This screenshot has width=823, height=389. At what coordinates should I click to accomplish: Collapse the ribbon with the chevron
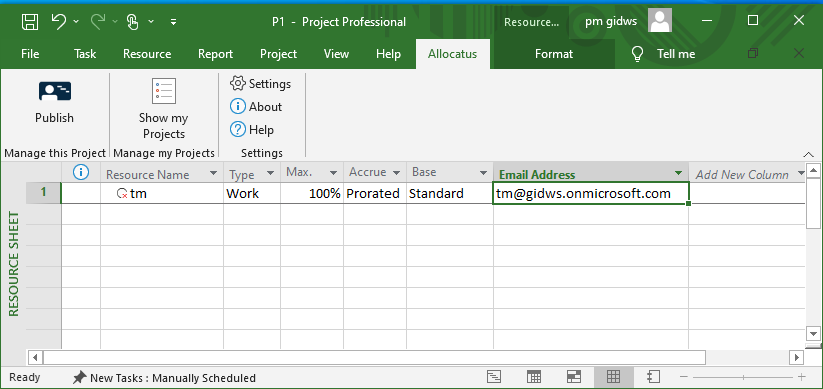[809, 154]
